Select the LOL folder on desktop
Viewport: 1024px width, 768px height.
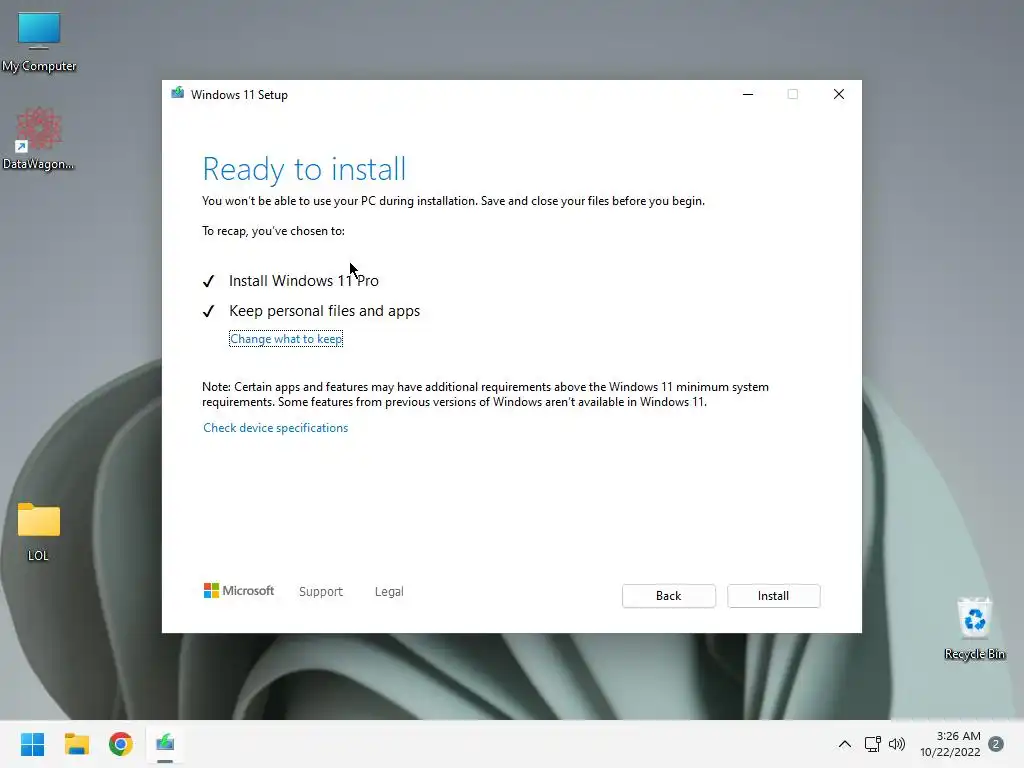[39, 532]
